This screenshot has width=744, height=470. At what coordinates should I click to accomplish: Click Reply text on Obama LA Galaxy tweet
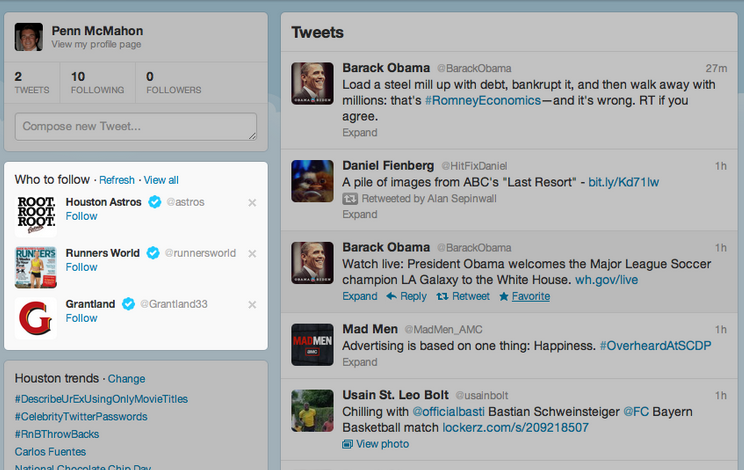(x=413, y=296)
